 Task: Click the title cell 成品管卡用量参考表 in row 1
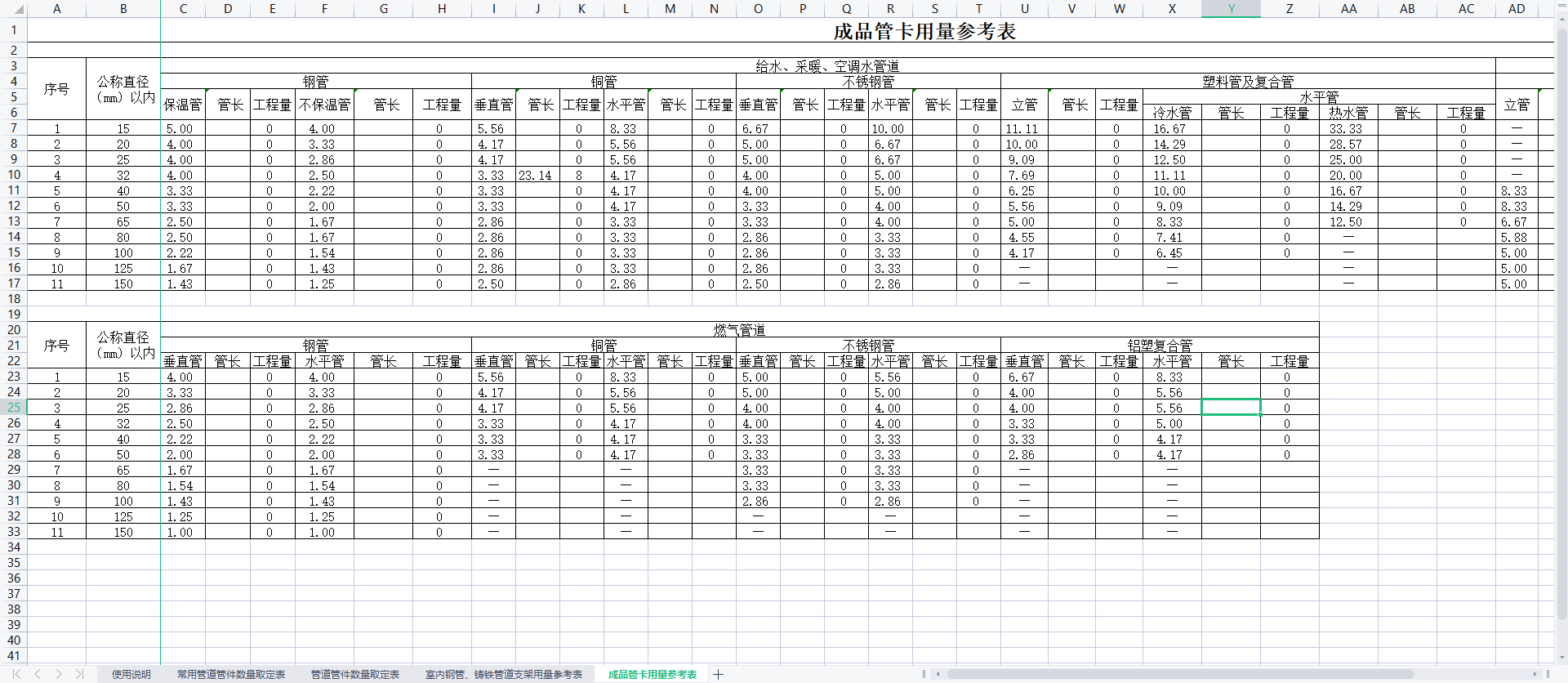pos(924,31)
